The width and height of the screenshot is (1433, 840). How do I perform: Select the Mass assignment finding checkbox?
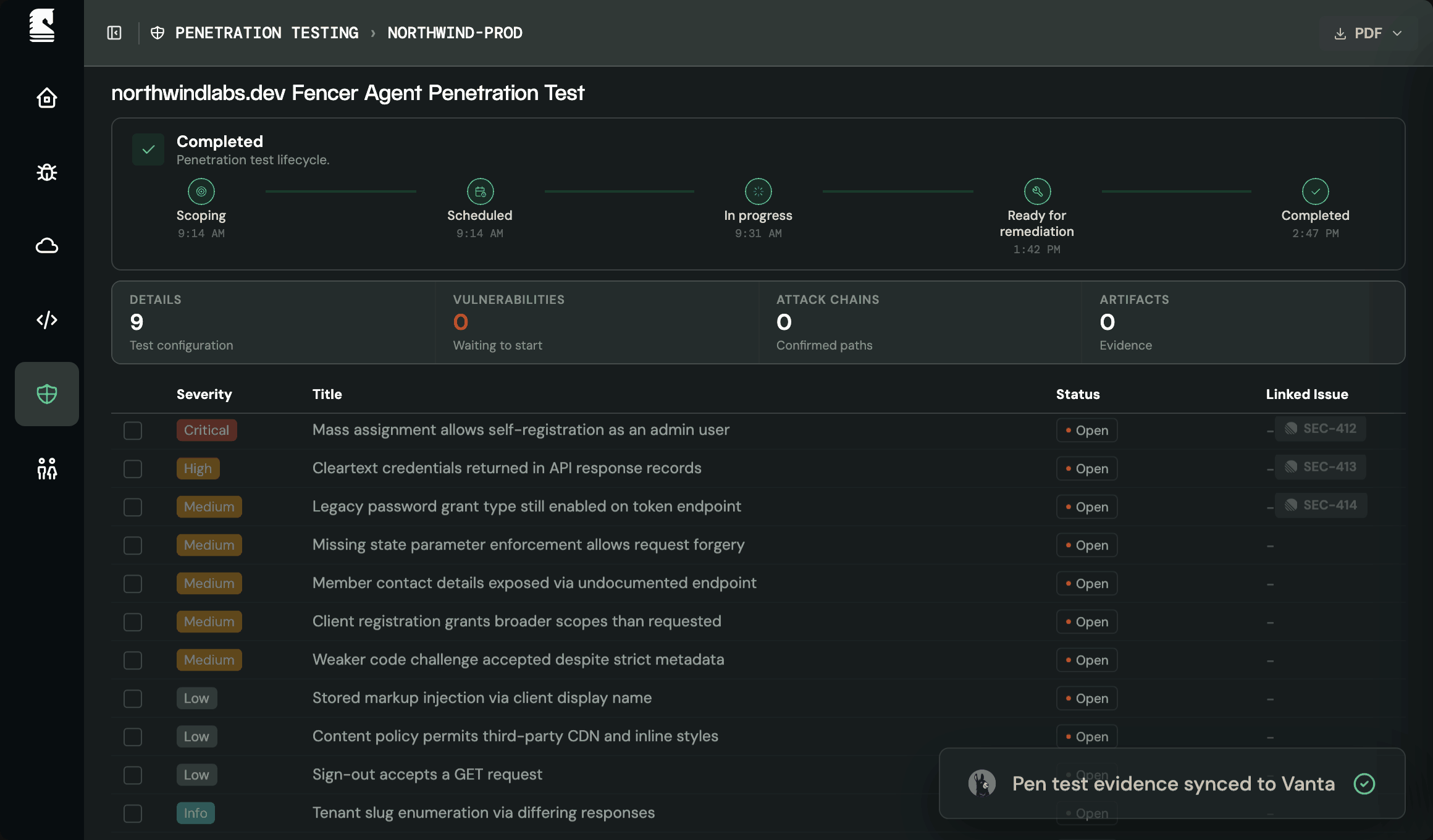point(133,430)
